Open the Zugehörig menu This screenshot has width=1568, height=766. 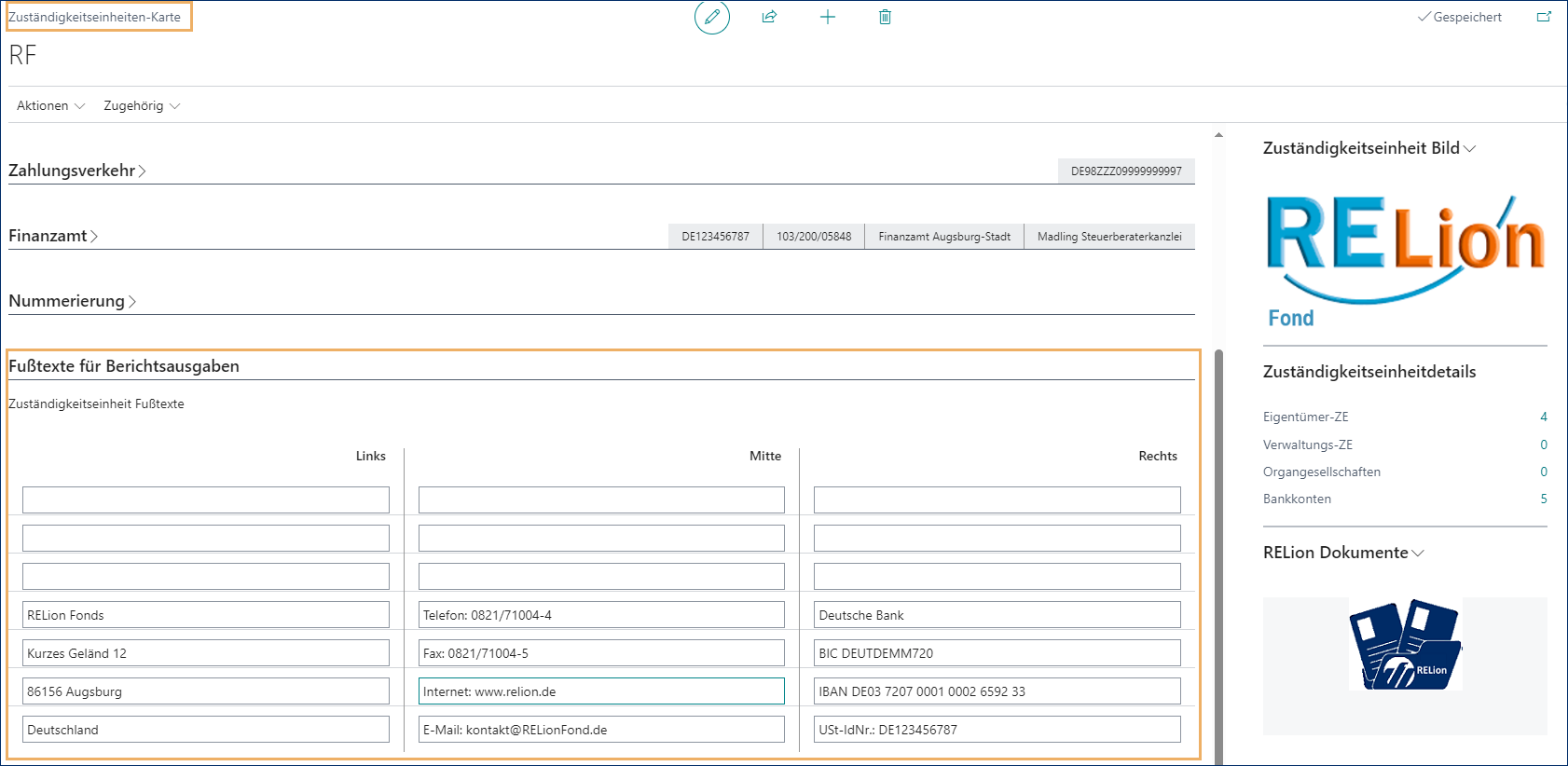point(142,106)
